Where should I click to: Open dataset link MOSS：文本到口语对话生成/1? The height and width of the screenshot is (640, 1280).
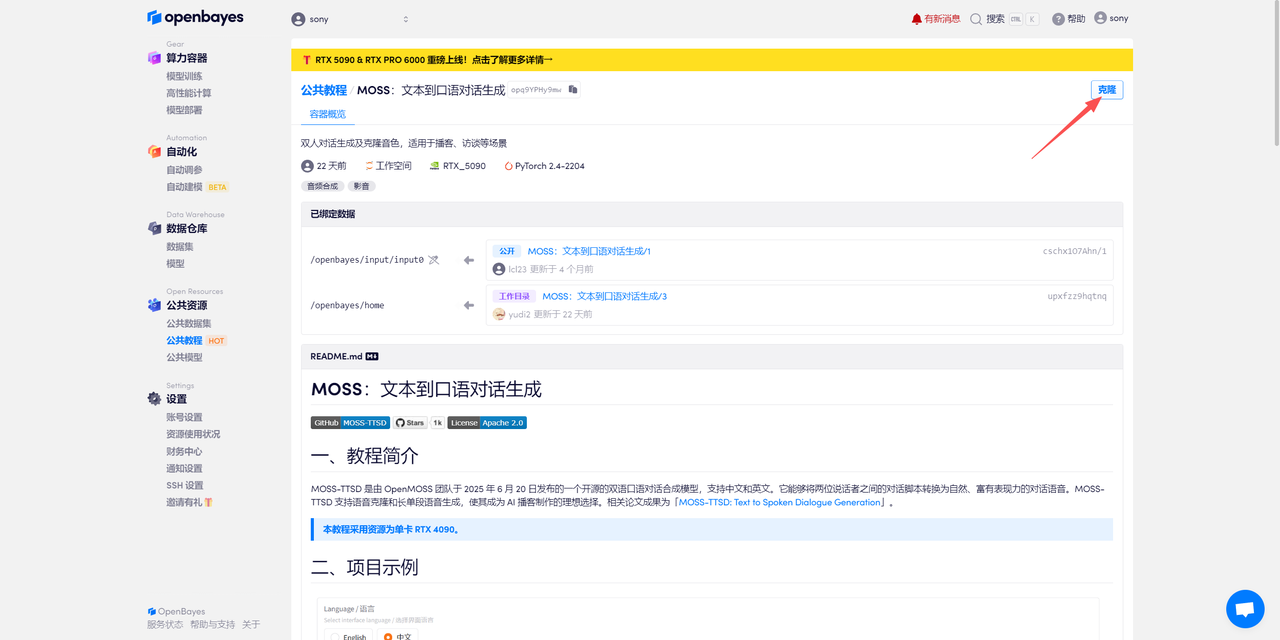point(589,251)
